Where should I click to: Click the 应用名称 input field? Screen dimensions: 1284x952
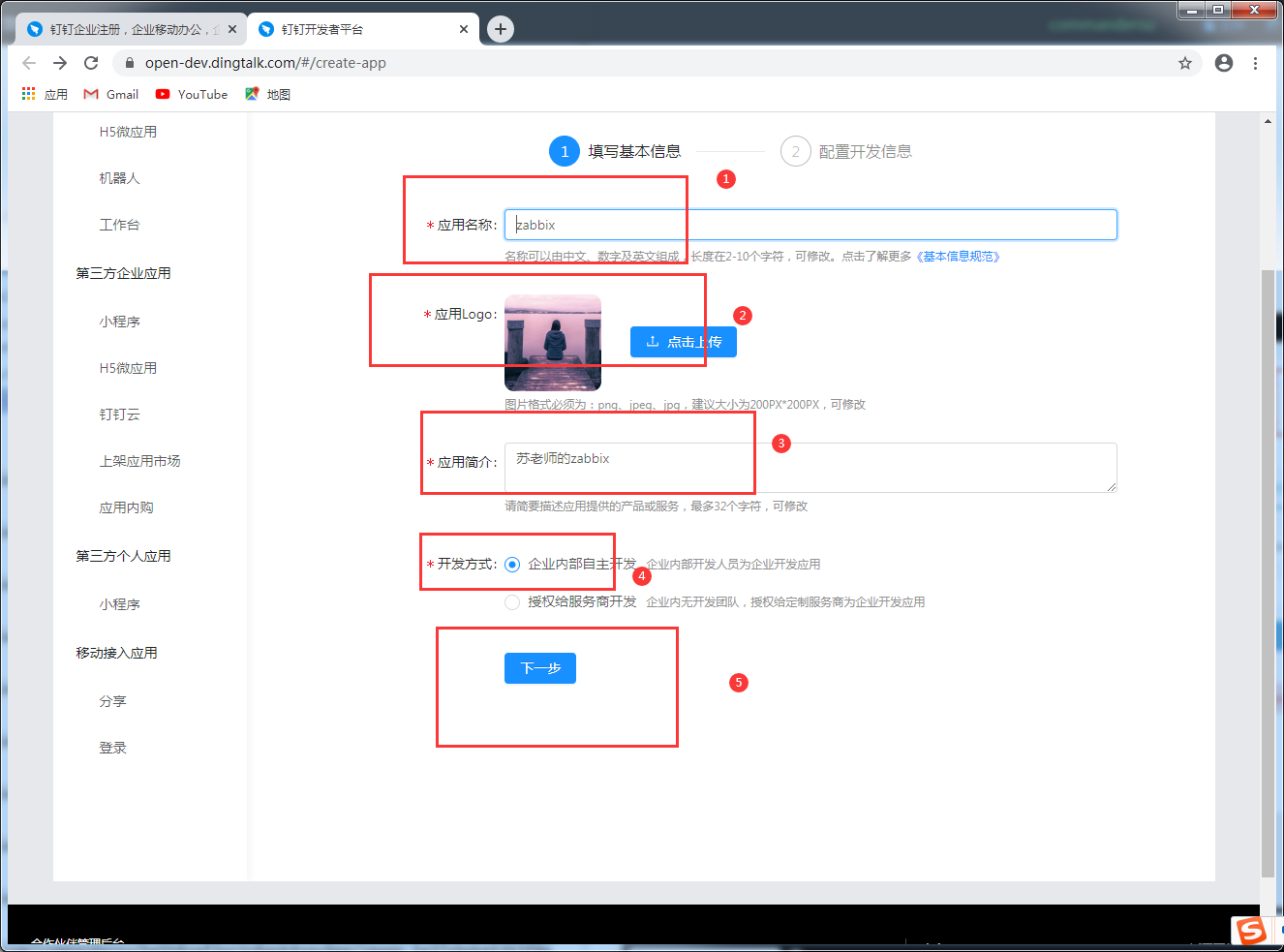[810, 225]
